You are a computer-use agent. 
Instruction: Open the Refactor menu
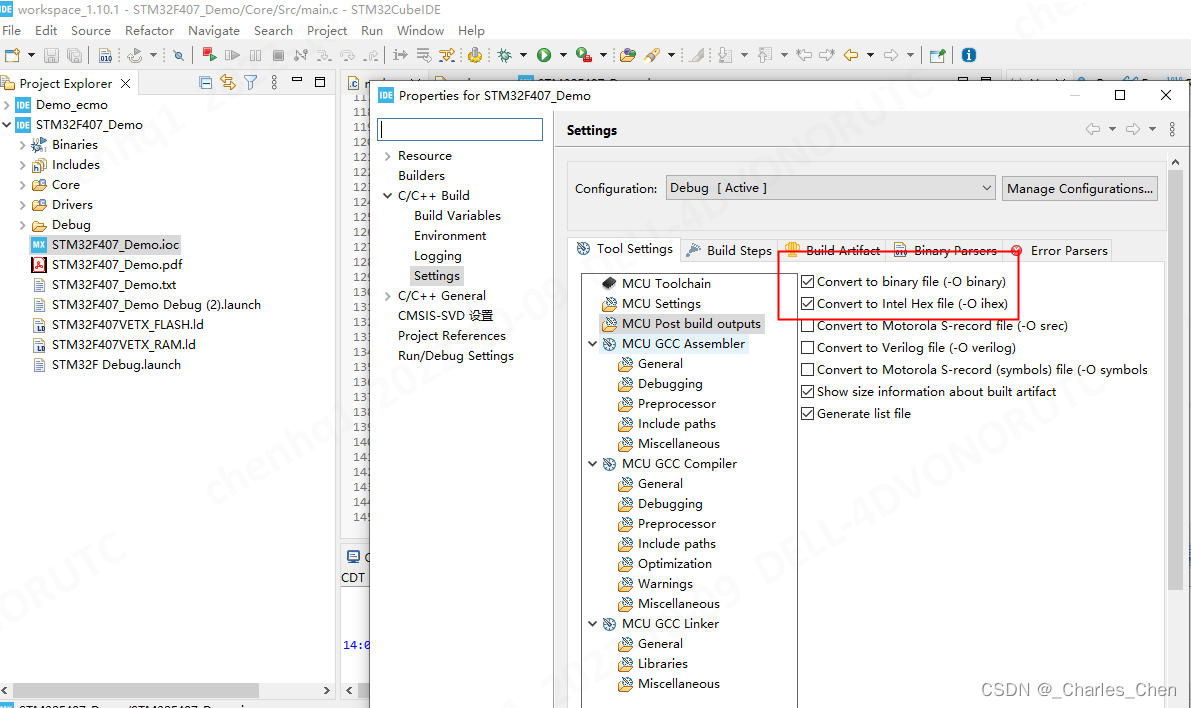click(150, 30)
